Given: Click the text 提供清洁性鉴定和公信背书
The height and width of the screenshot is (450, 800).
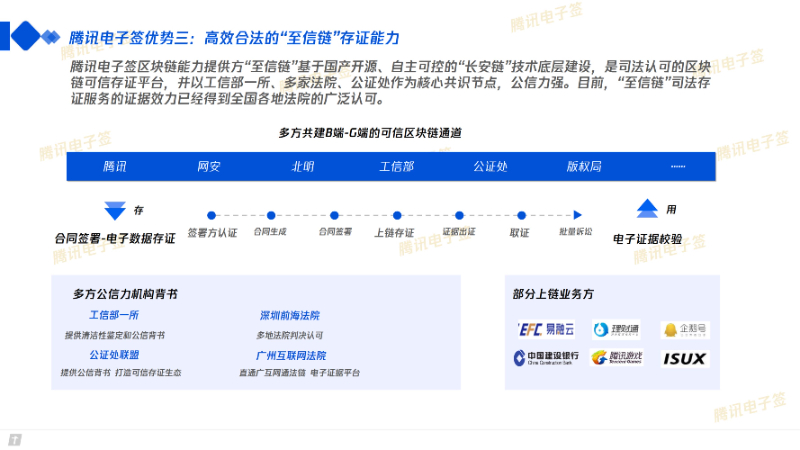Looking at the screenshot, I should (115, 335).
